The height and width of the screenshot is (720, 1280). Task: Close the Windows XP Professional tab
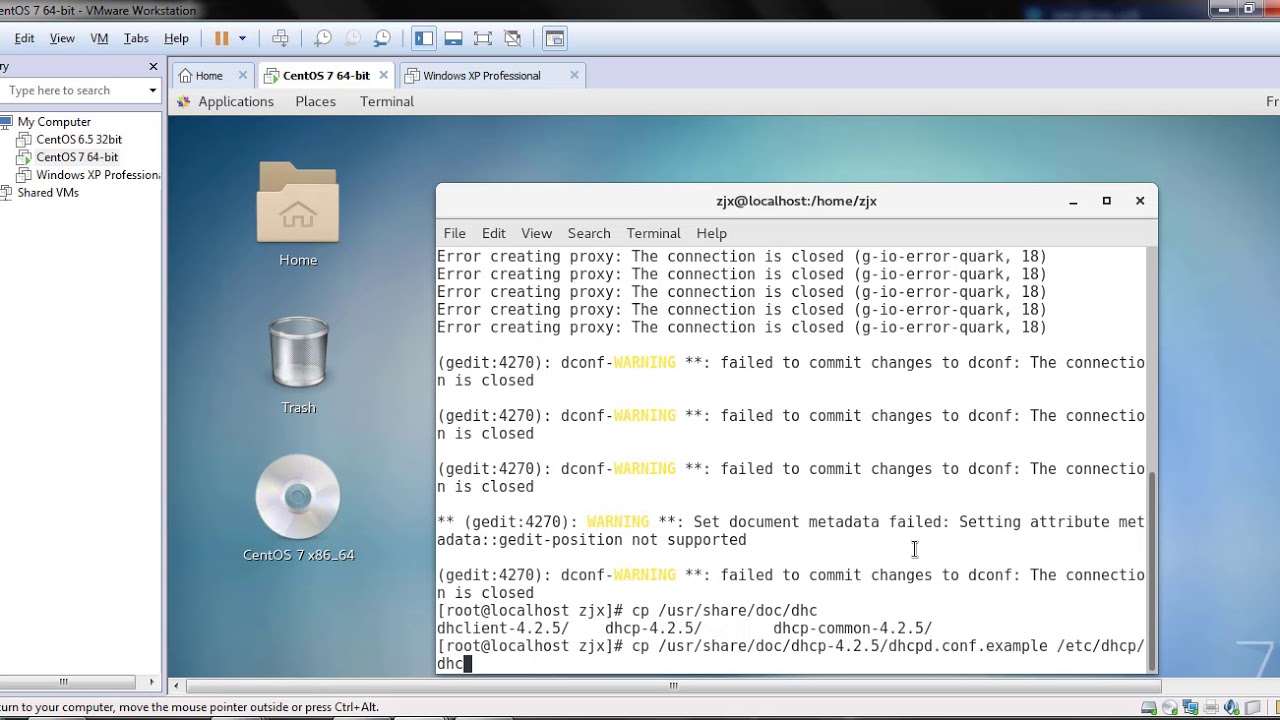pos(574,75)
